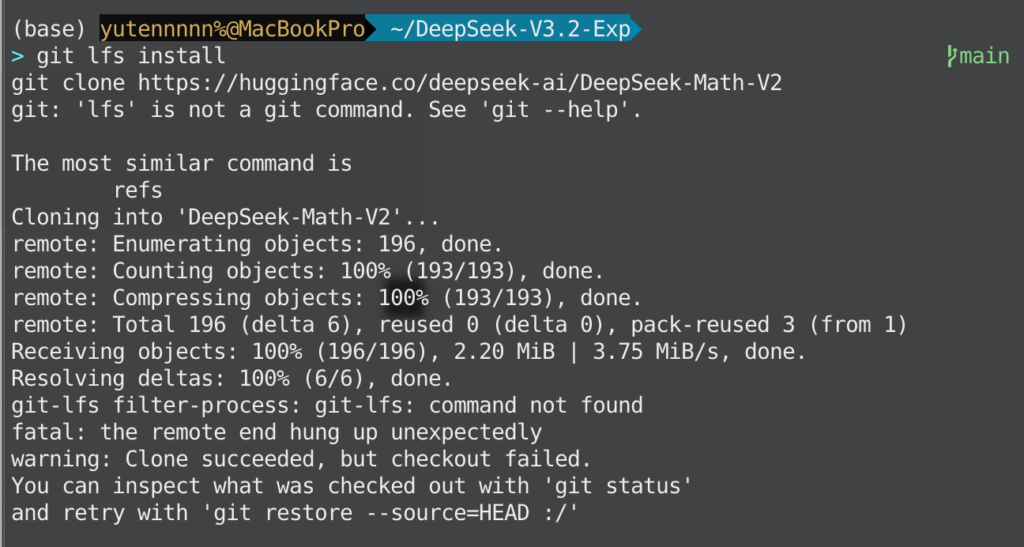Click the 'Enumerating objects: 196' line
This screenshot has width=1024, height=547.
257,244
